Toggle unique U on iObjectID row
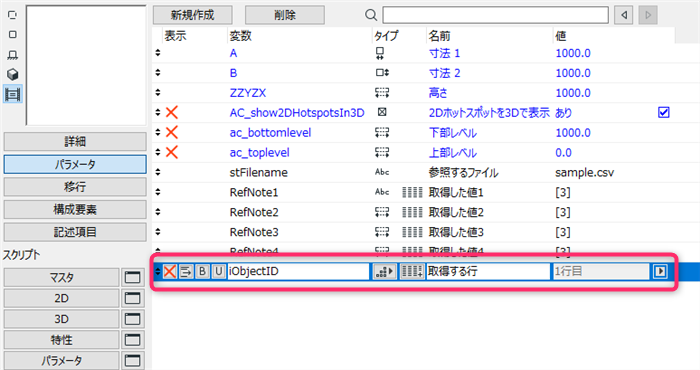Screen dimensions: 700x370 [218, 271]
